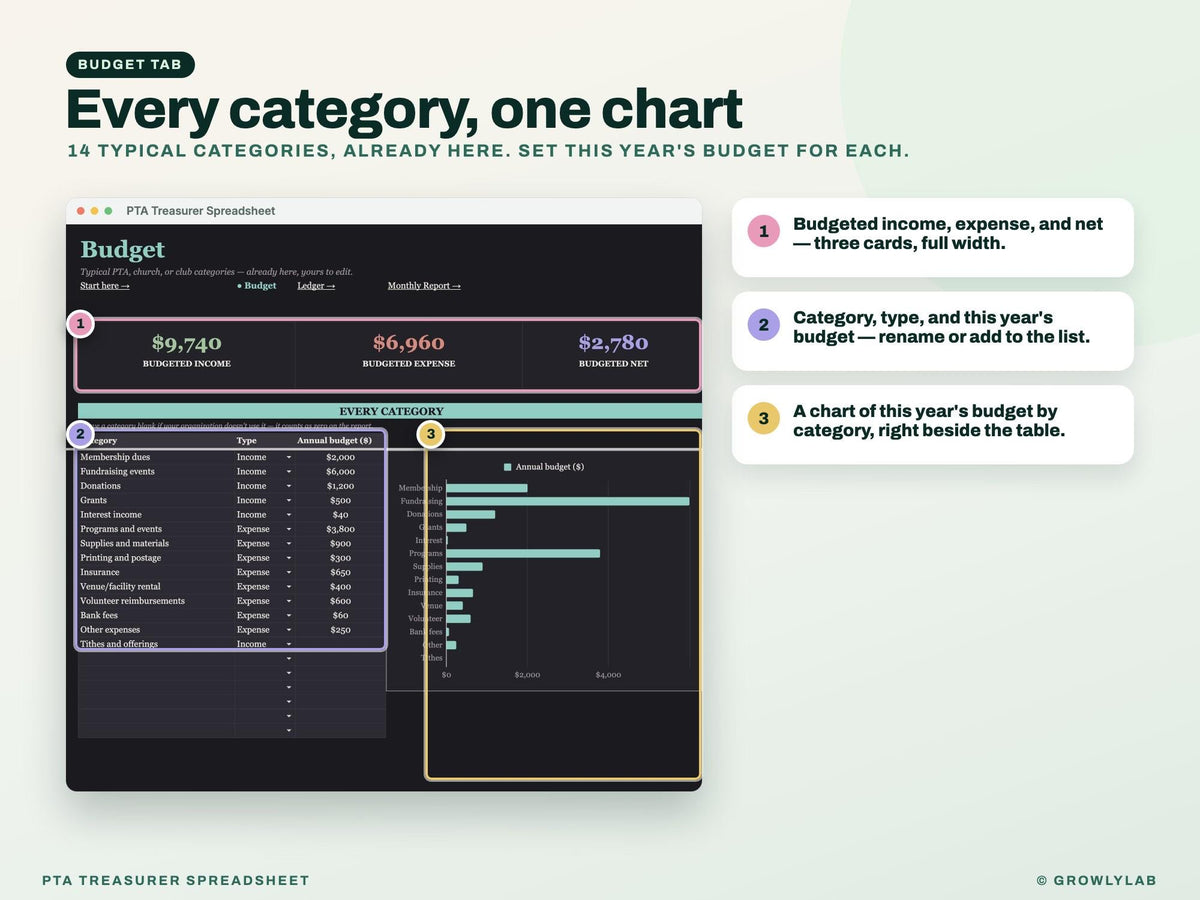Open Type dropdown for Bank fees row
Image resolution: width=1200 pixels, height=900 pixels.
pyautogui.click(x=289, y=615)
